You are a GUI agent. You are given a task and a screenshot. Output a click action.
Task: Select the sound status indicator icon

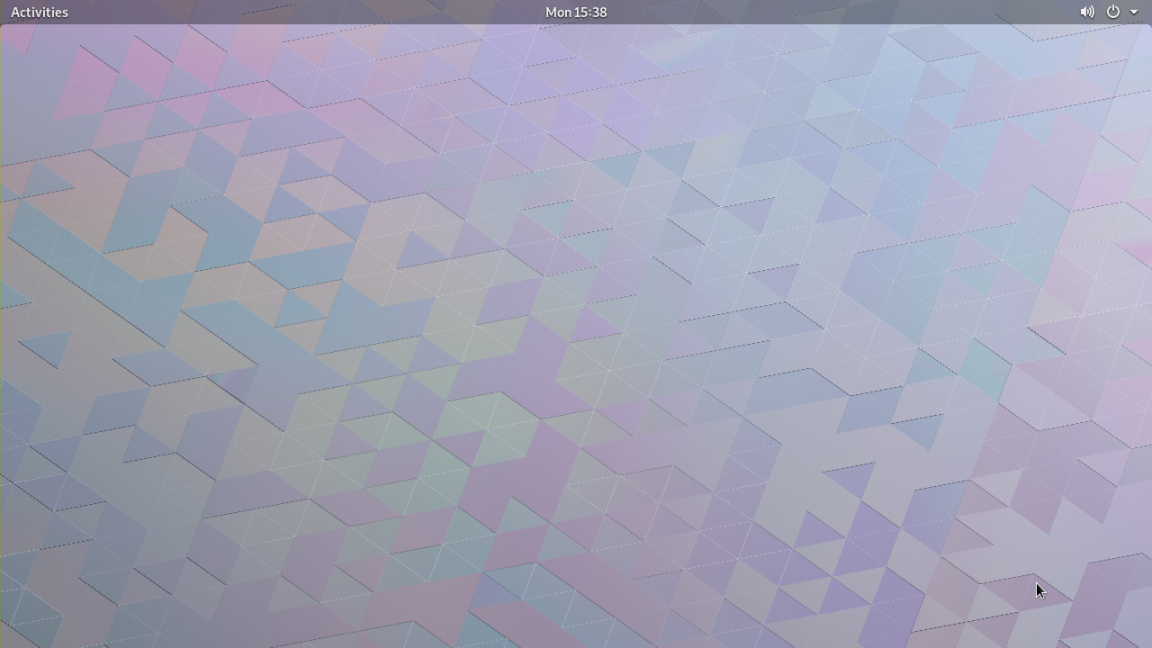(1086, 12)
